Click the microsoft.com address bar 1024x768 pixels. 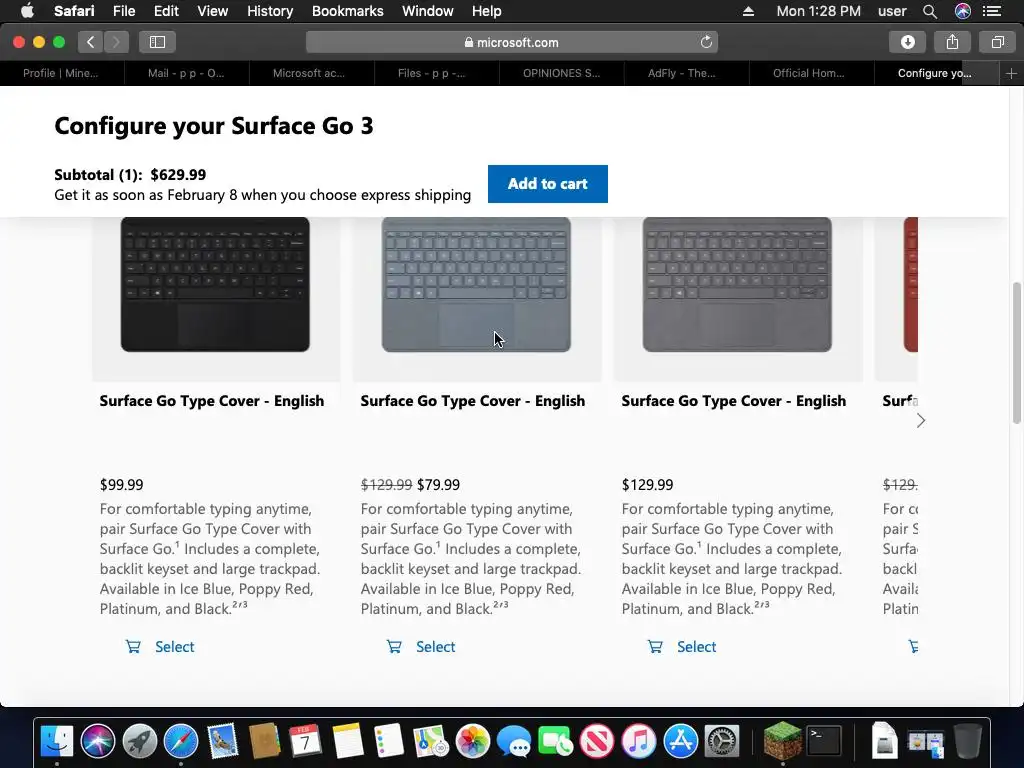[x=511, y=42]
